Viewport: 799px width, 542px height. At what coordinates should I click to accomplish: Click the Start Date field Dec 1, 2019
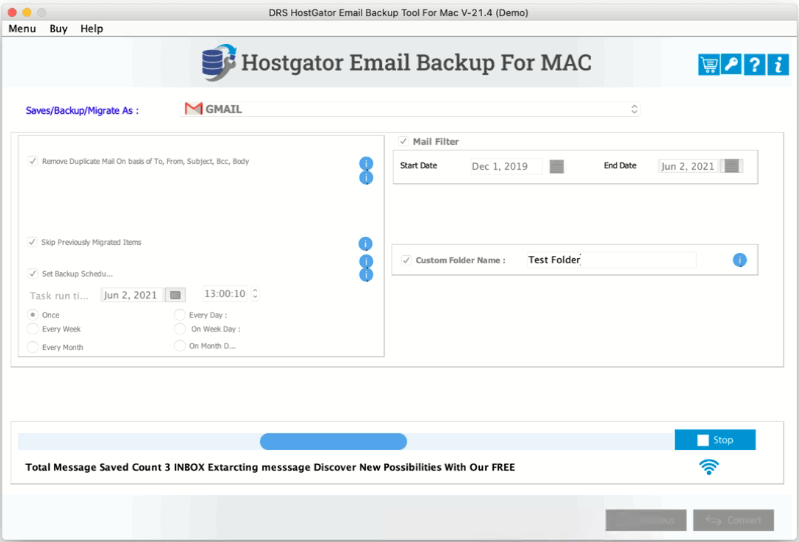(507, 166)
